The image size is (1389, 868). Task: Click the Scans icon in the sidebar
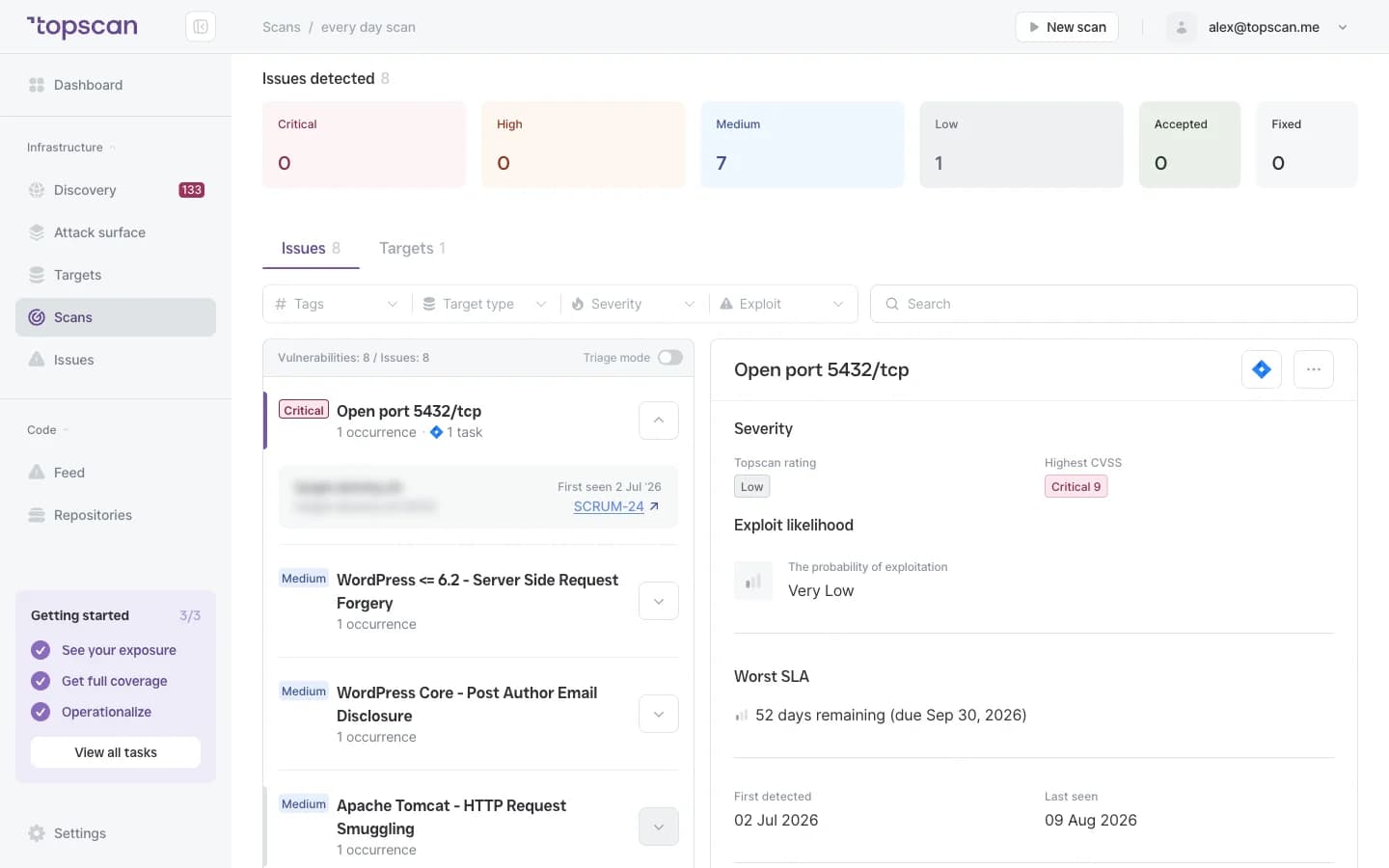click(x=37, y=317)
